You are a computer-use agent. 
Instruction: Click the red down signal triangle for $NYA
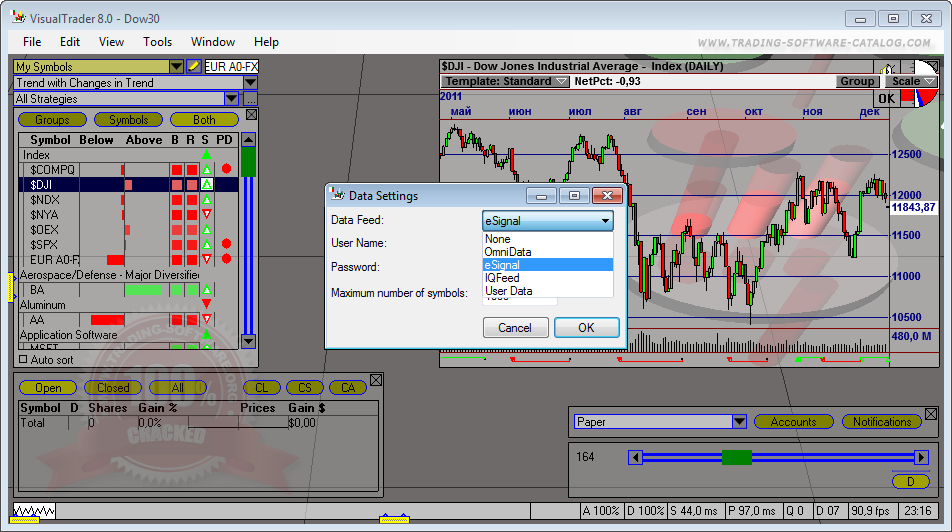tap(206, 215)
